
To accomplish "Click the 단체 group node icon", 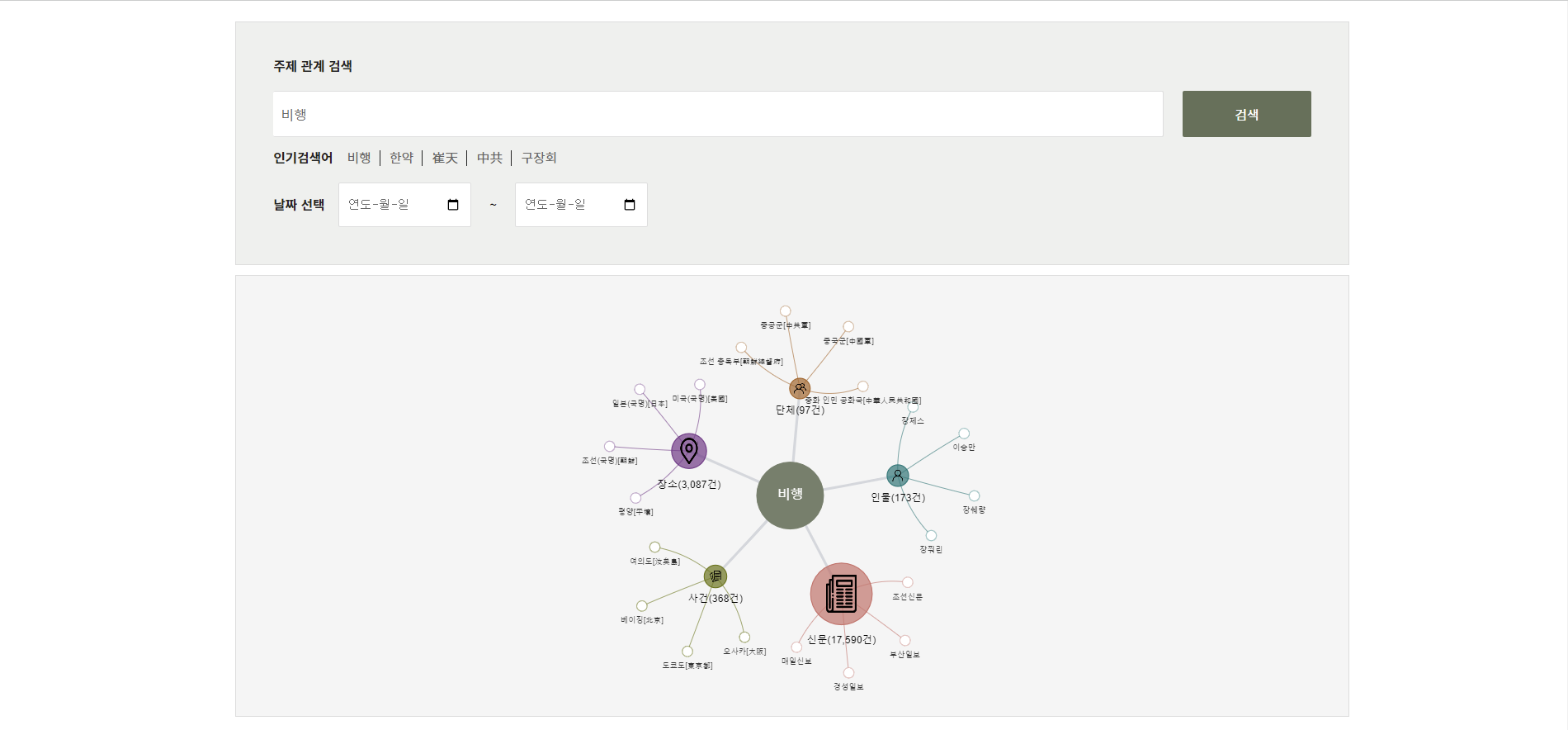I will (799, 388).
